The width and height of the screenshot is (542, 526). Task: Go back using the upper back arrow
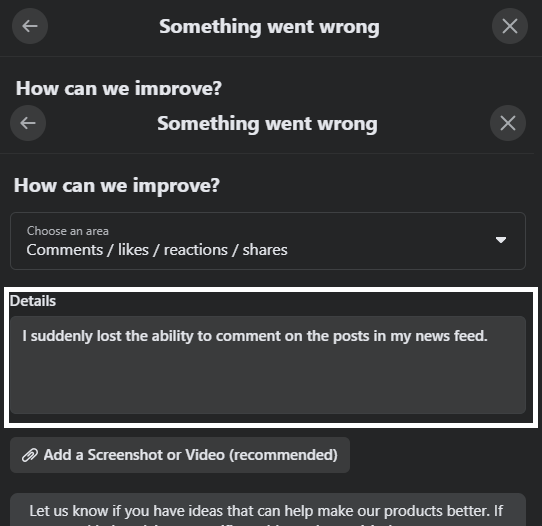point(30,26)
